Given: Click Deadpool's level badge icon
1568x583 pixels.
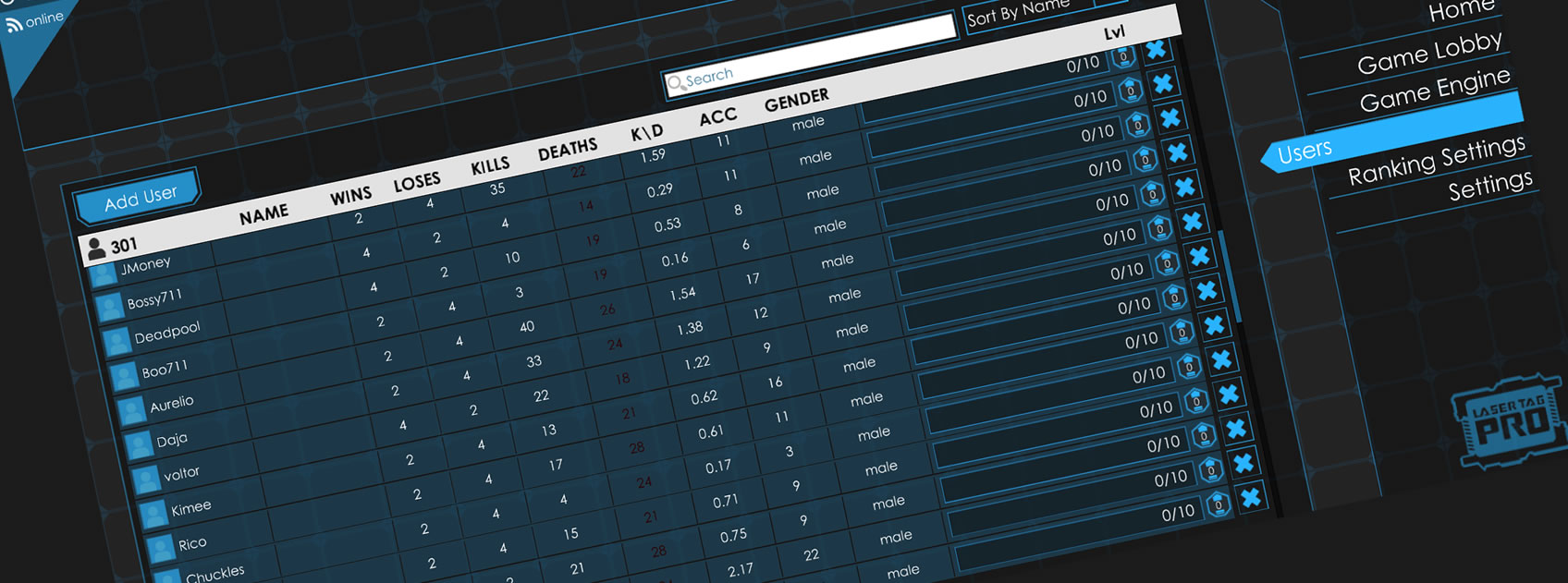Looking at the screenshot, I should pyautogui.click(x=1138, y=125).
